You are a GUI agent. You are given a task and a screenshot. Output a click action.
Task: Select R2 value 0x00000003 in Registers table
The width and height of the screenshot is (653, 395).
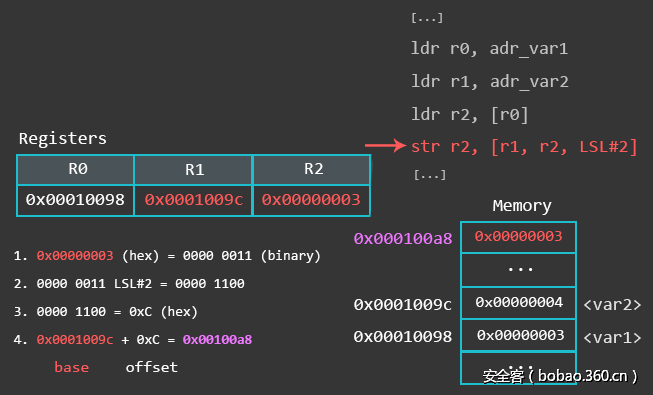[x=312, y=200]
